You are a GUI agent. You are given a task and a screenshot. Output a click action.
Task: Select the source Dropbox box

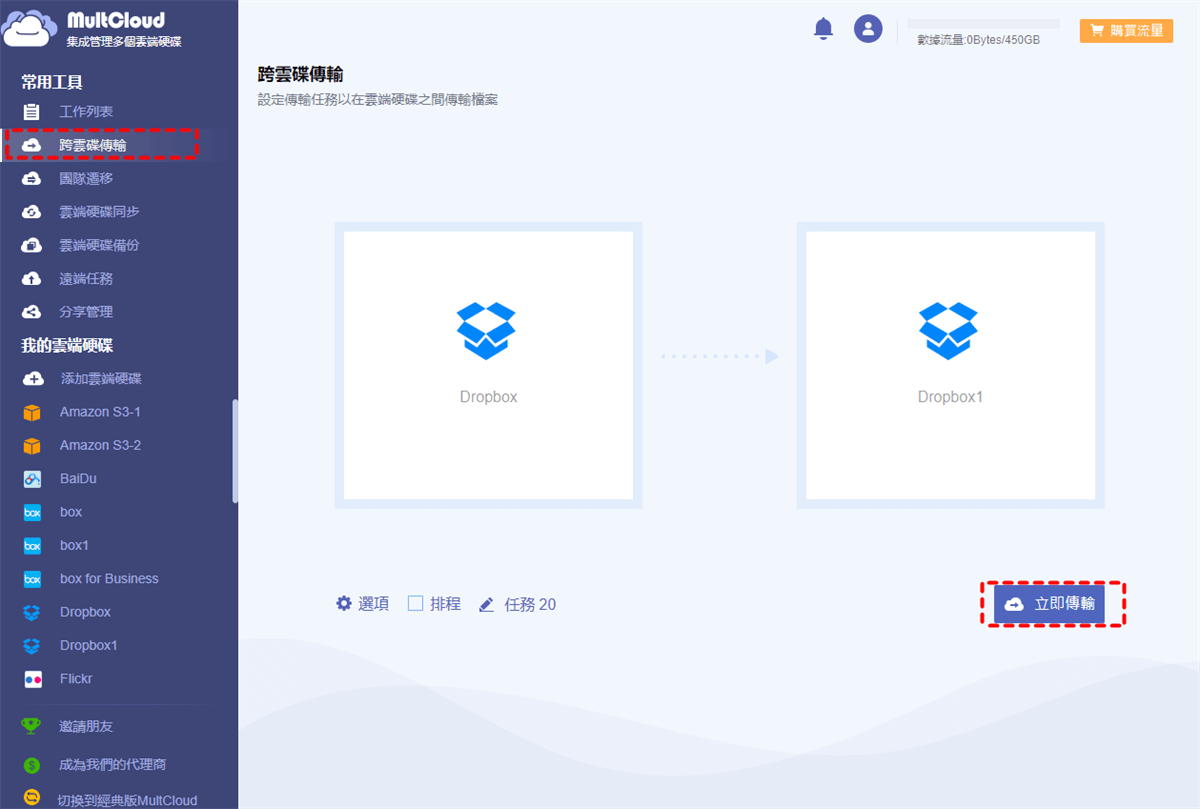(x=488, y=365)
